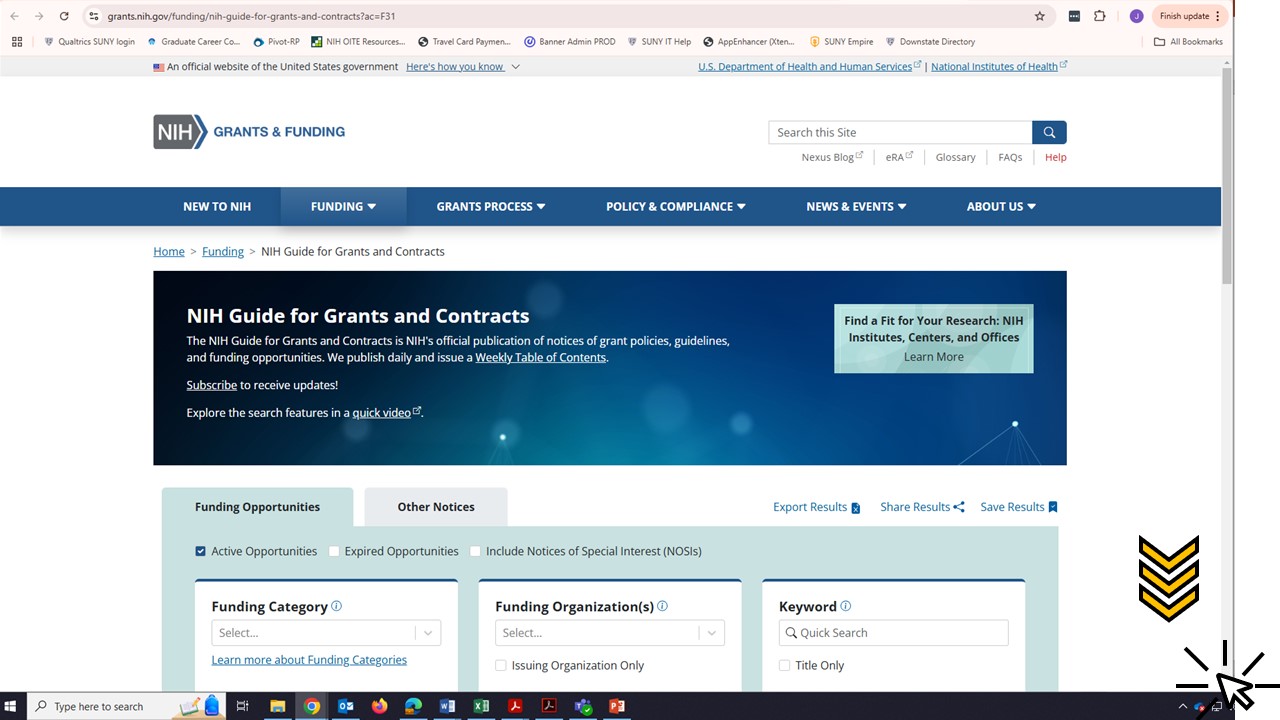1280x720 pixels.
Task: Click the info icon beside Funding Organization(s)
Action: pos(662,606)
